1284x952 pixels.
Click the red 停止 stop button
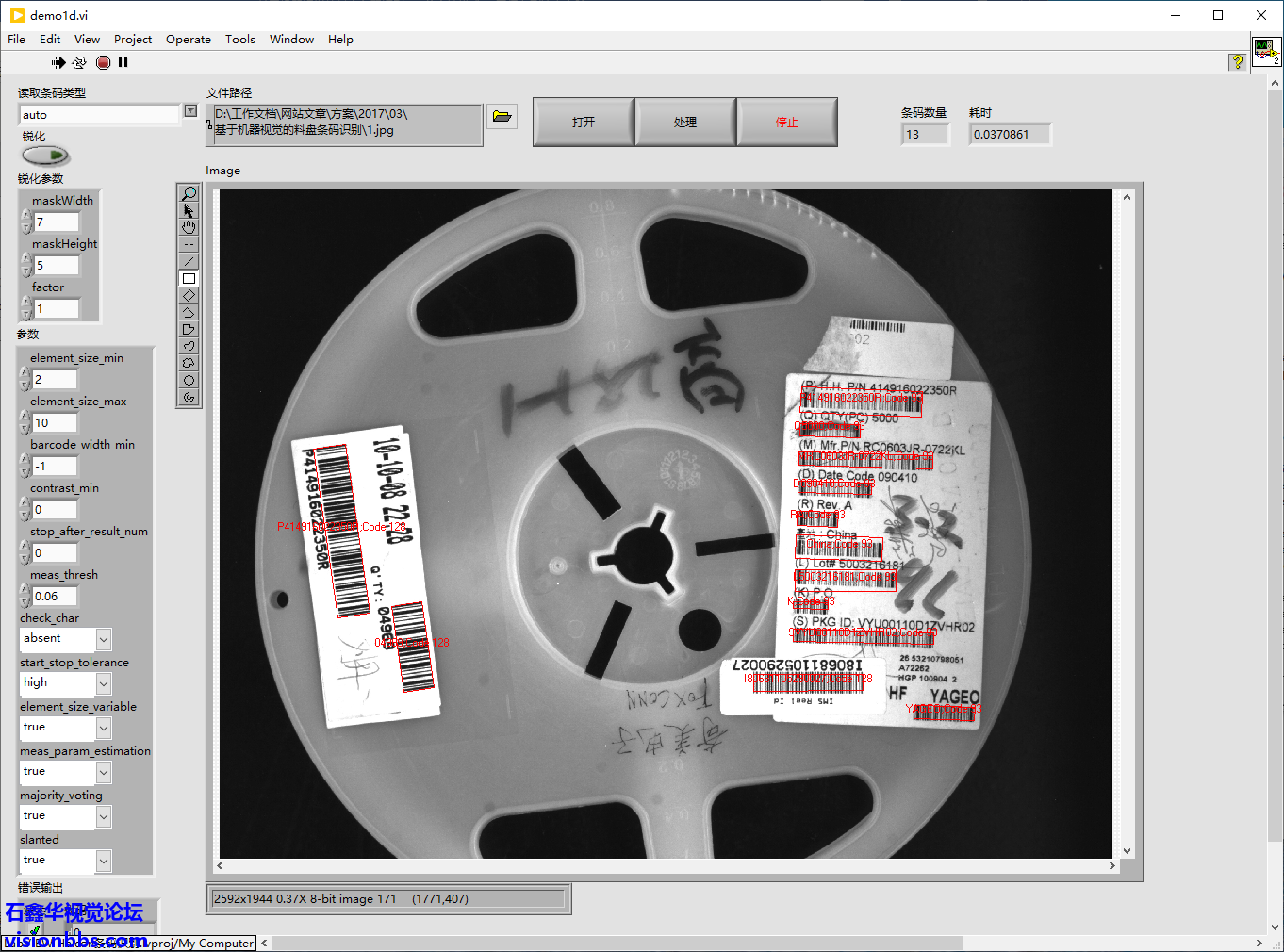787,122
